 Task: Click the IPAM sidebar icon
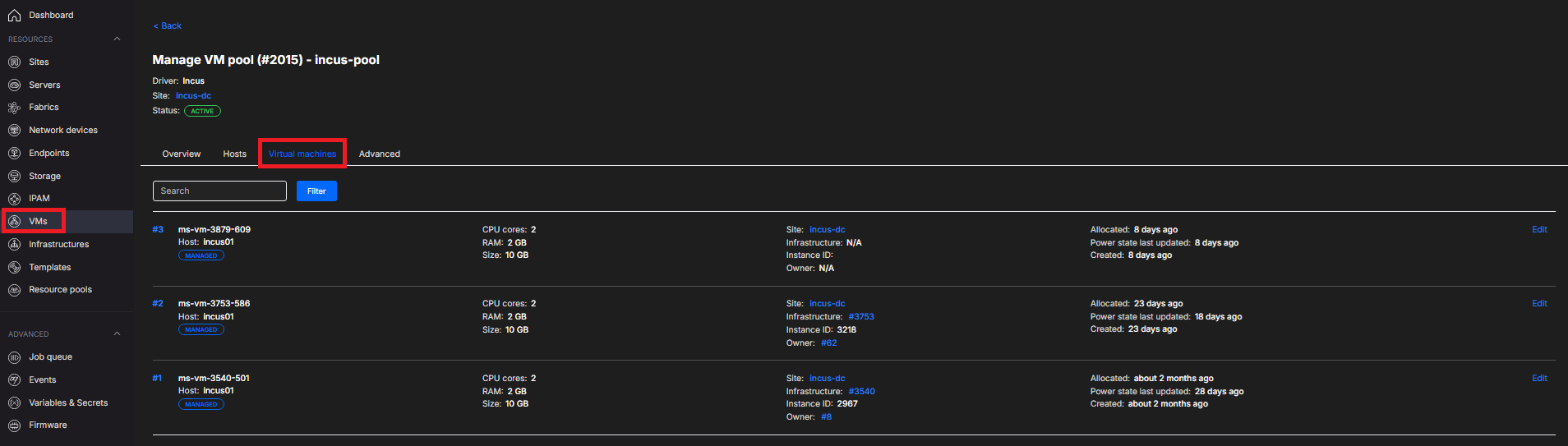point(14,199)
